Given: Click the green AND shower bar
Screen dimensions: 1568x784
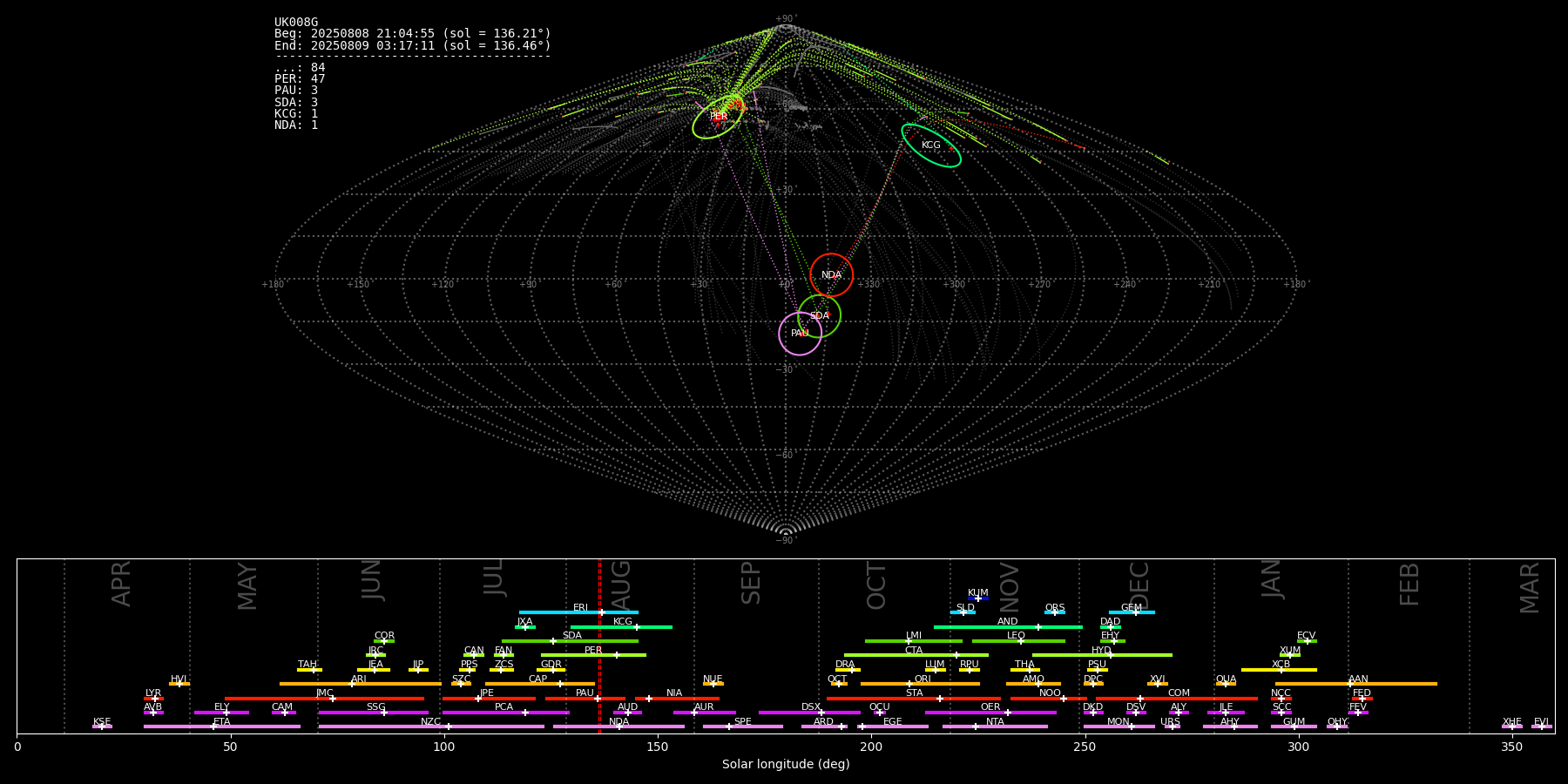Looking at the screenshot, I should [x=1008, y=627].
